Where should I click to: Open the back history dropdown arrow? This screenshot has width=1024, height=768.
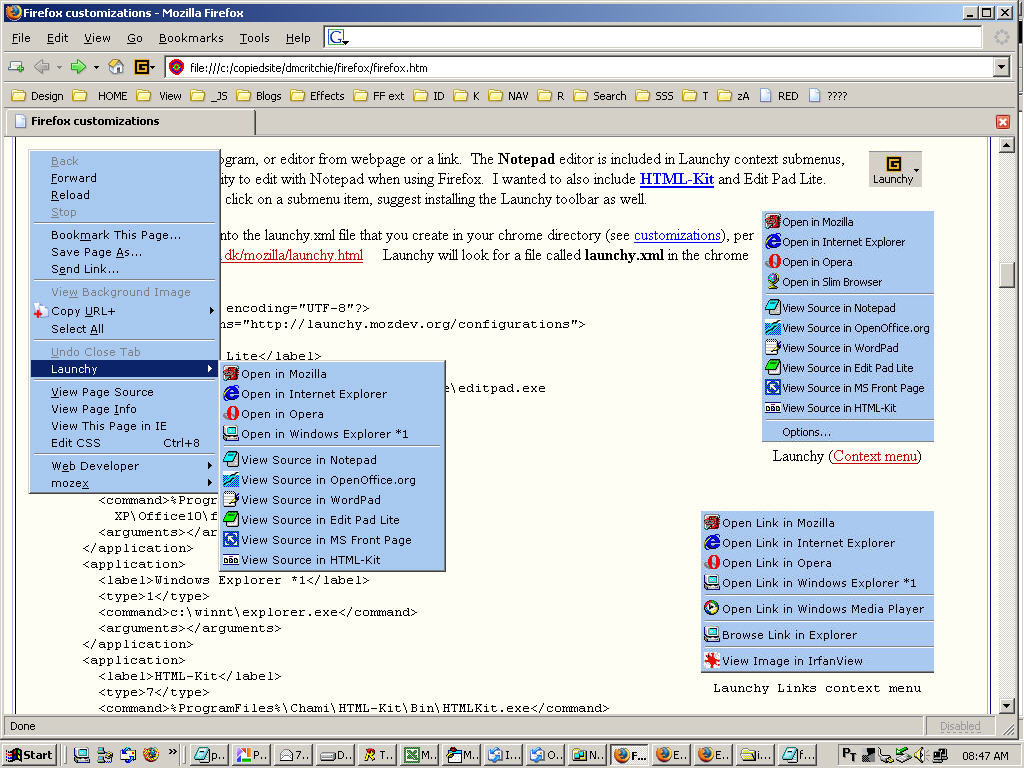click(x=59, y=67)
